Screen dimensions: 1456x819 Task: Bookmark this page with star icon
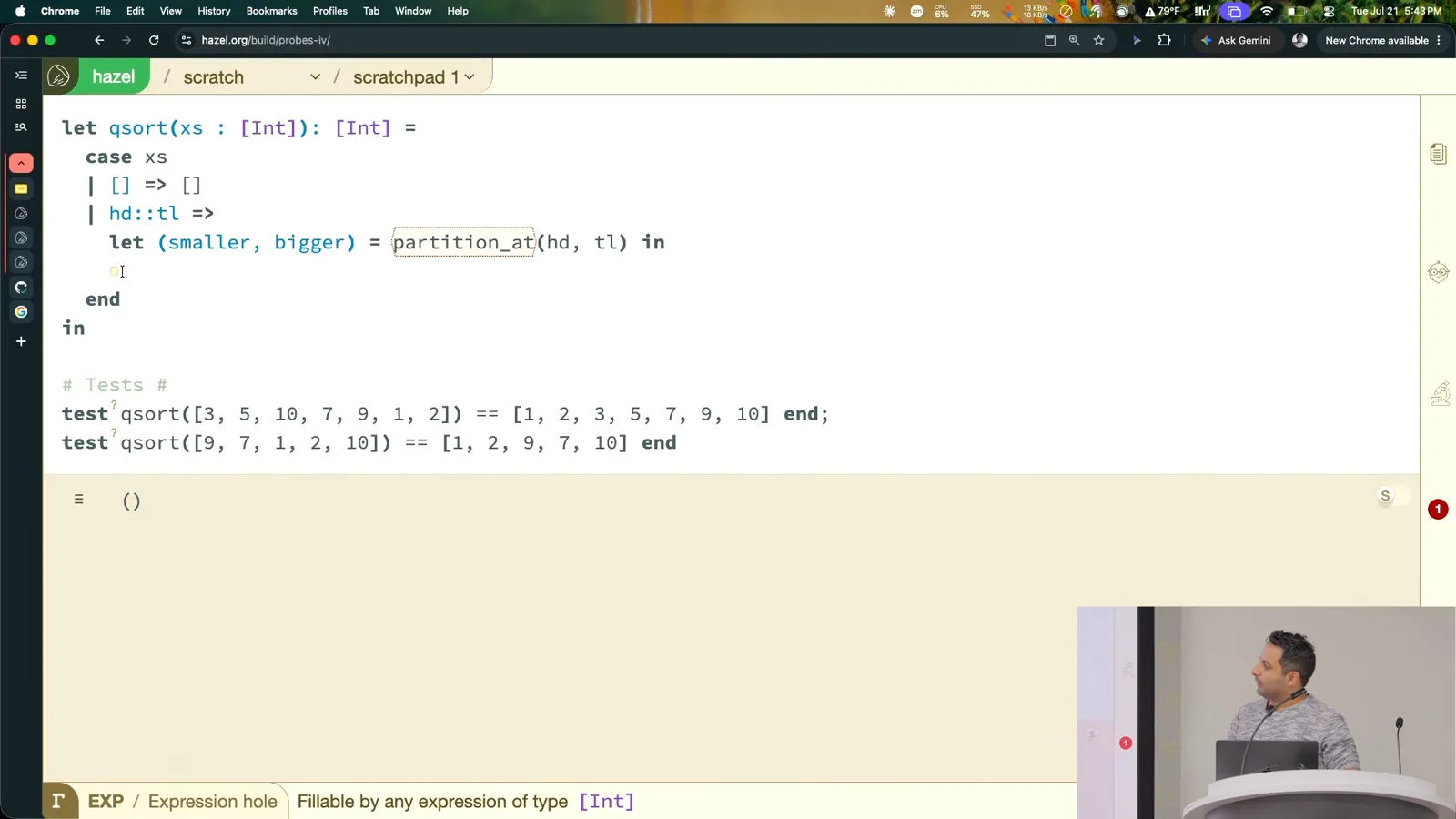pos(1099,40)
